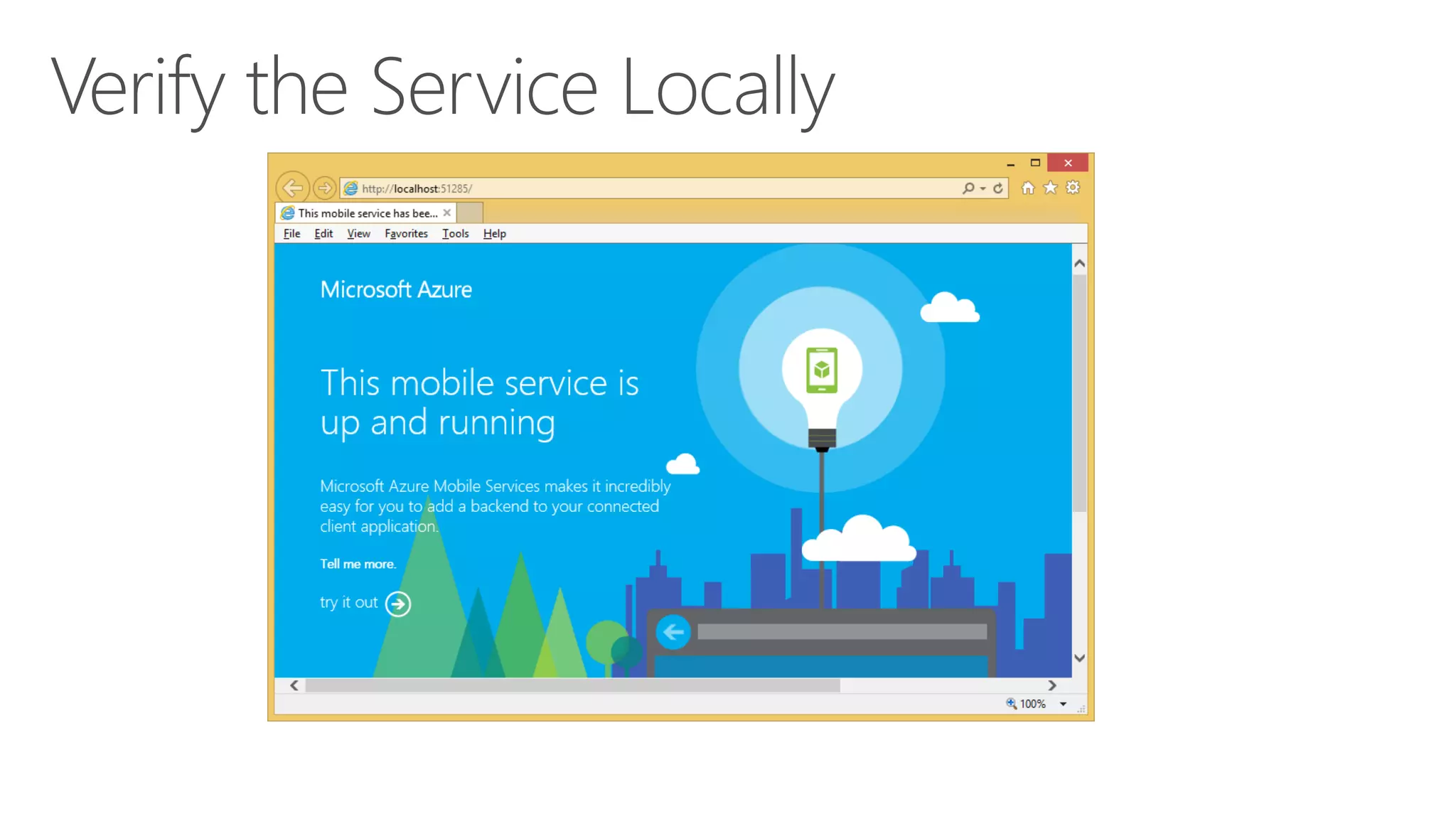Click the vertical scrollbar down arrow
Image resolution: width=1456 pixels, height=819 pixels.
pos(1079,658)
